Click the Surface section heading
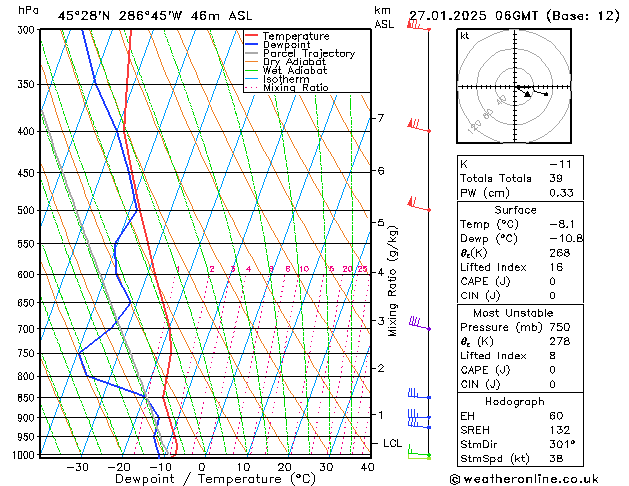 [515, 210]
